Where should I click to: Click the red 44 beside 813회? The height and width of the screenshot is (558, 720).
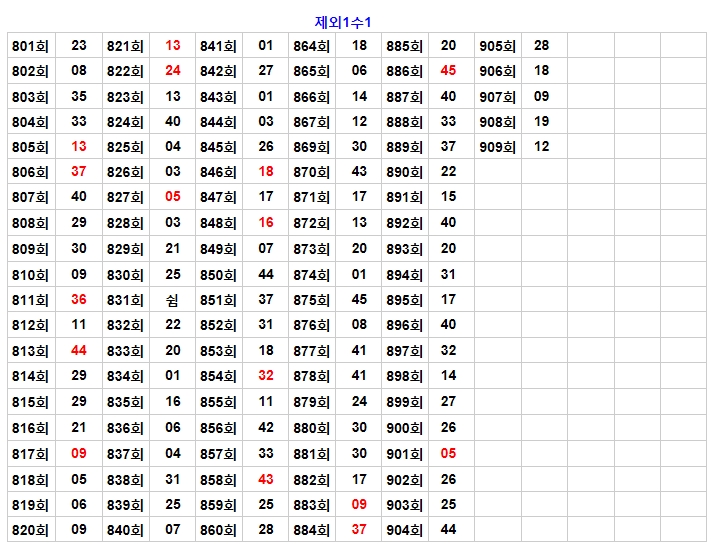[79, 351]
